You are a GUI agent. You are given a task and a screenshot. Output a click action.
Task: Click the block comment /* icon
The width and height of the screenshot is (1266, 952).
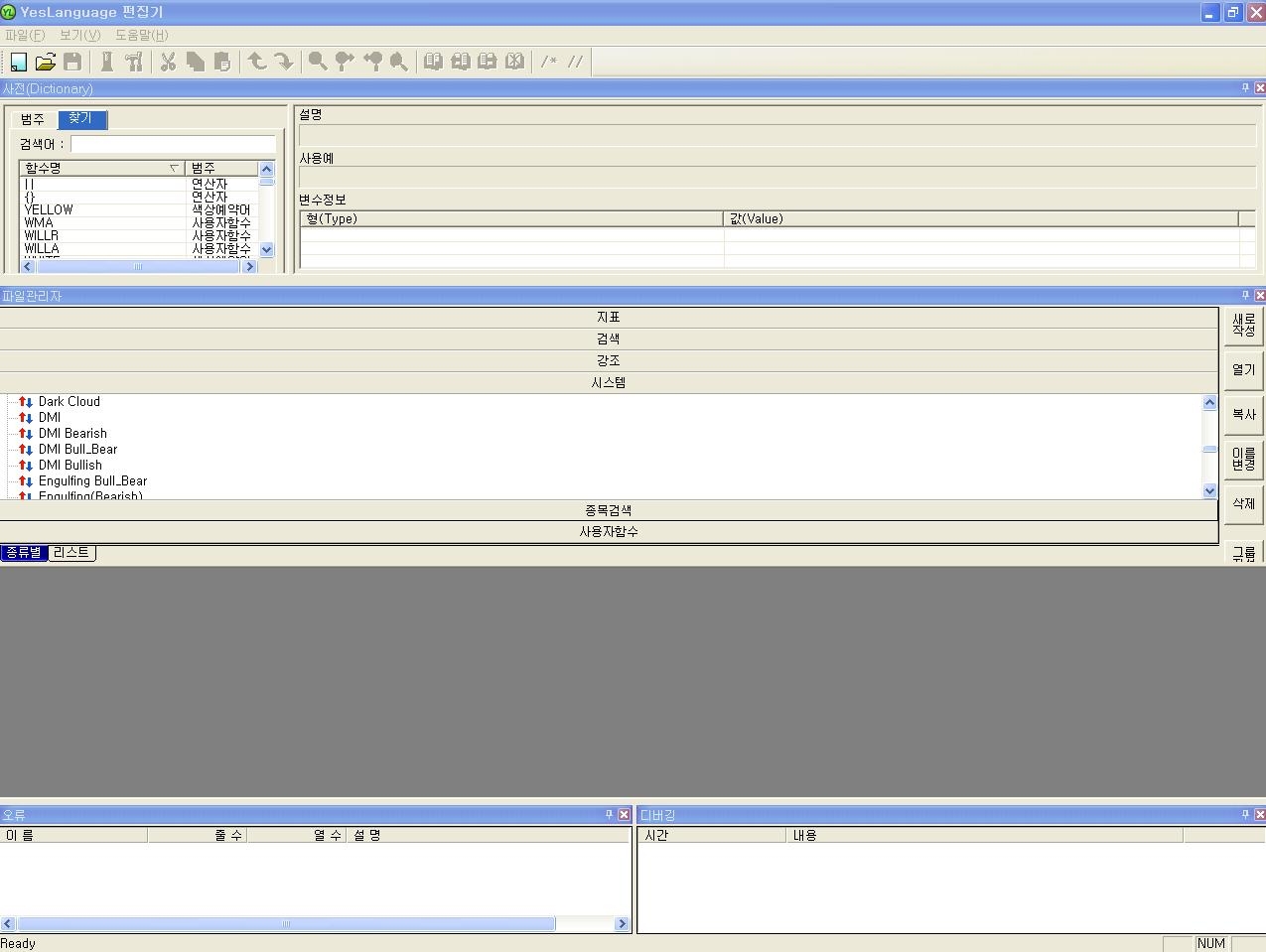coord(548,62)
